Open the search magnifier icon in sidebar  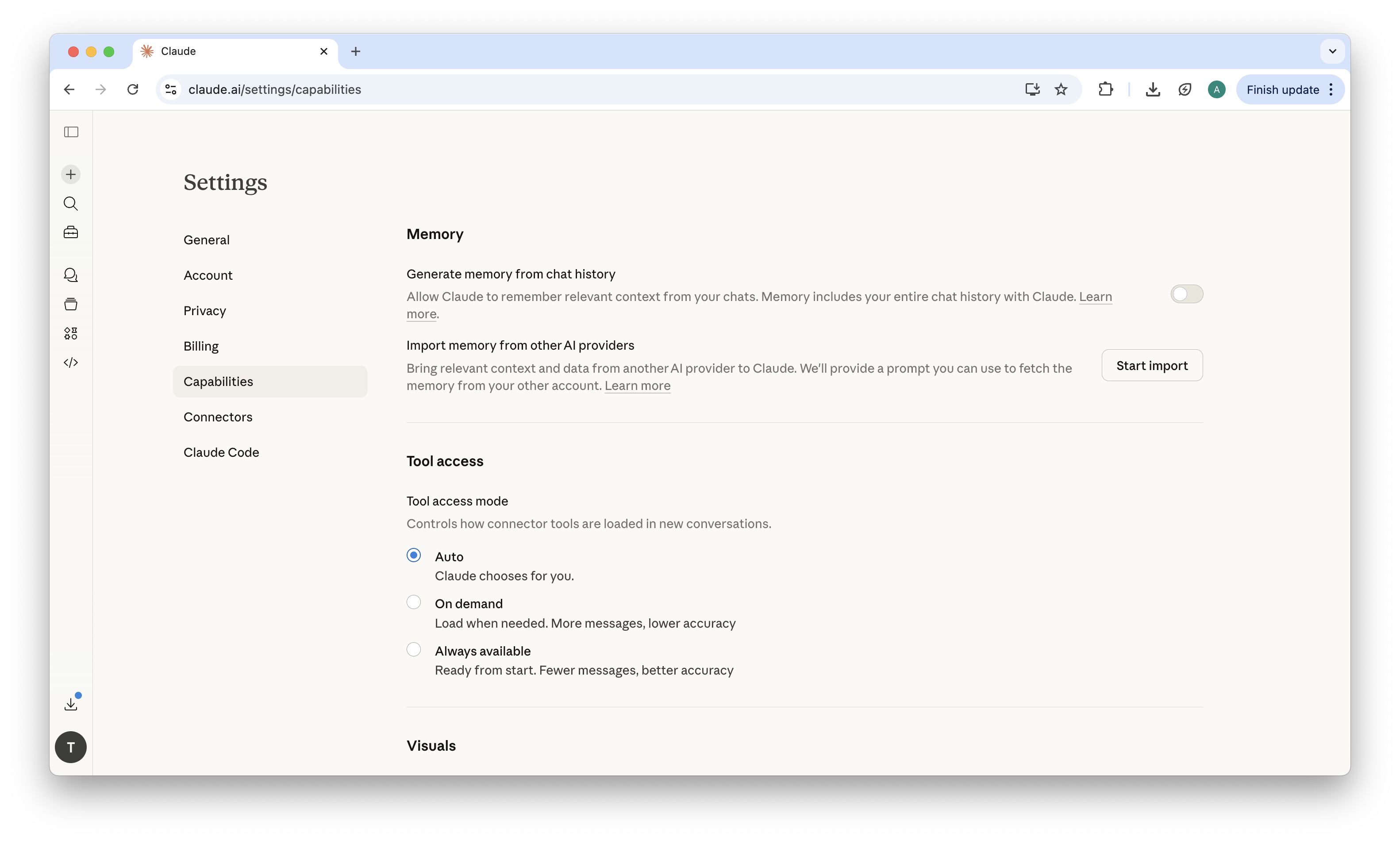coord(71,204)
